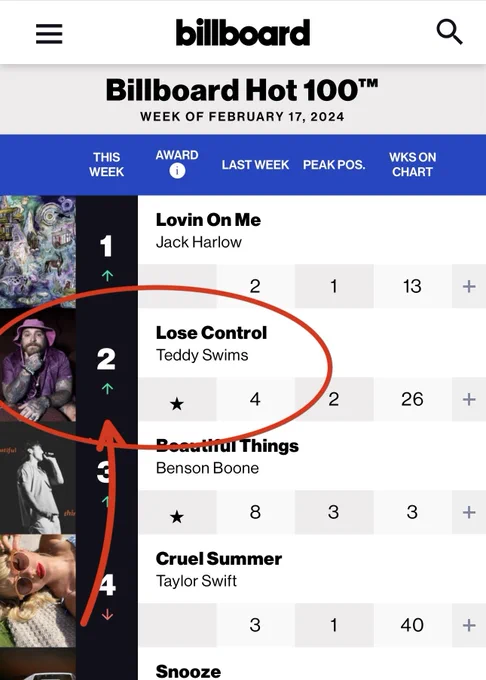Open the Benson Boone artist link
486x680 pixels.
(207, 468)
